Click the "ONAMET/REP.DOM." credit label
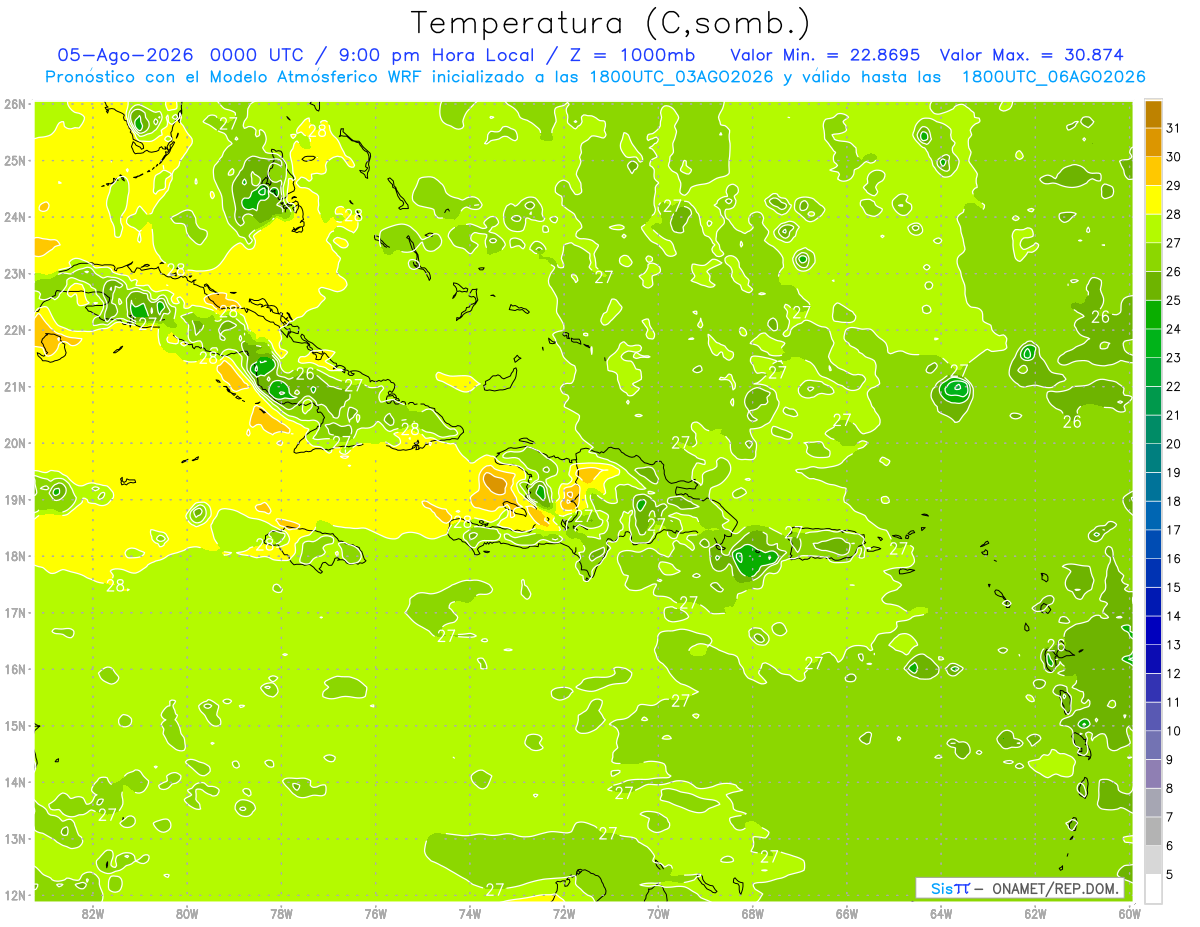This screenshot has height=927, width=1200. (x=1056, y=888)
